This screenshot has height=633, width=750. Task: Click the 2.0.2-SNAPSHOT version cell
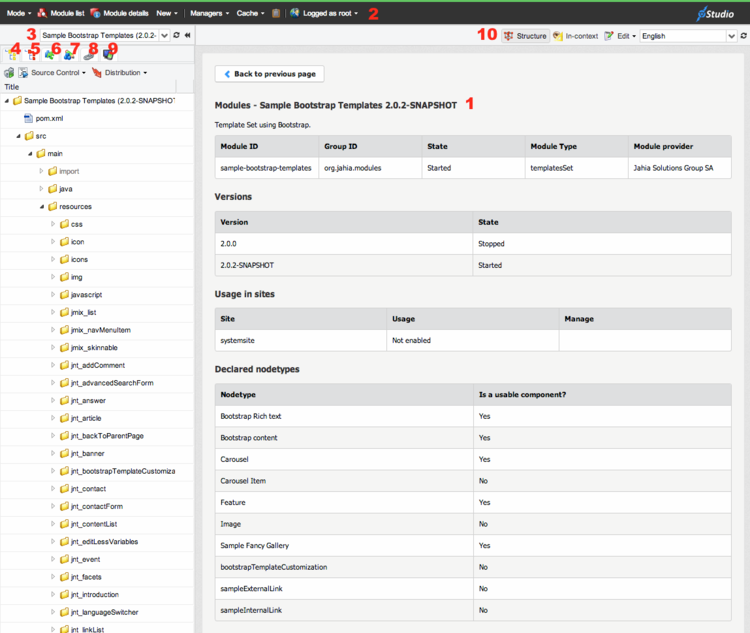click(x=343, y=265)
